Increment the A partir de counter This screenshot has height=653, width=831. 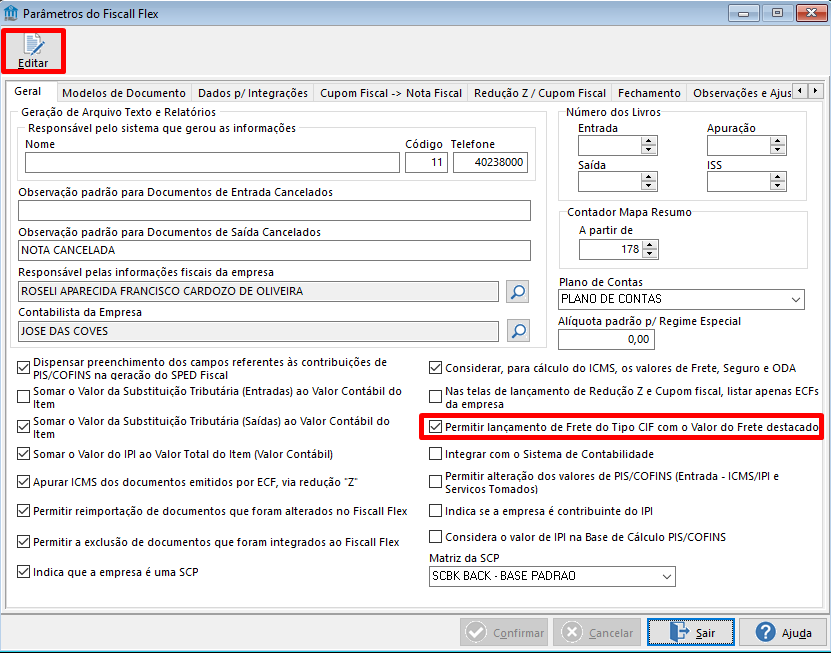tap(650, 245)
